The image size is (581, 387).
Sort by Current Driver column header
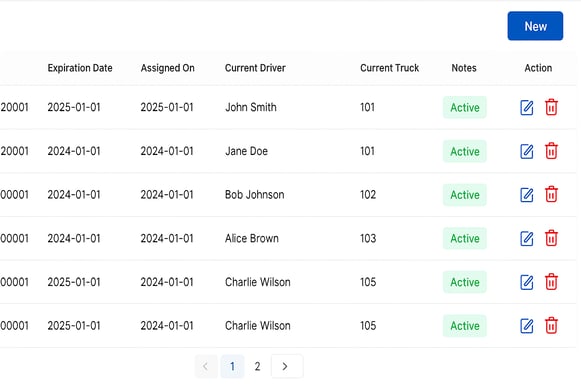point(255,68)
